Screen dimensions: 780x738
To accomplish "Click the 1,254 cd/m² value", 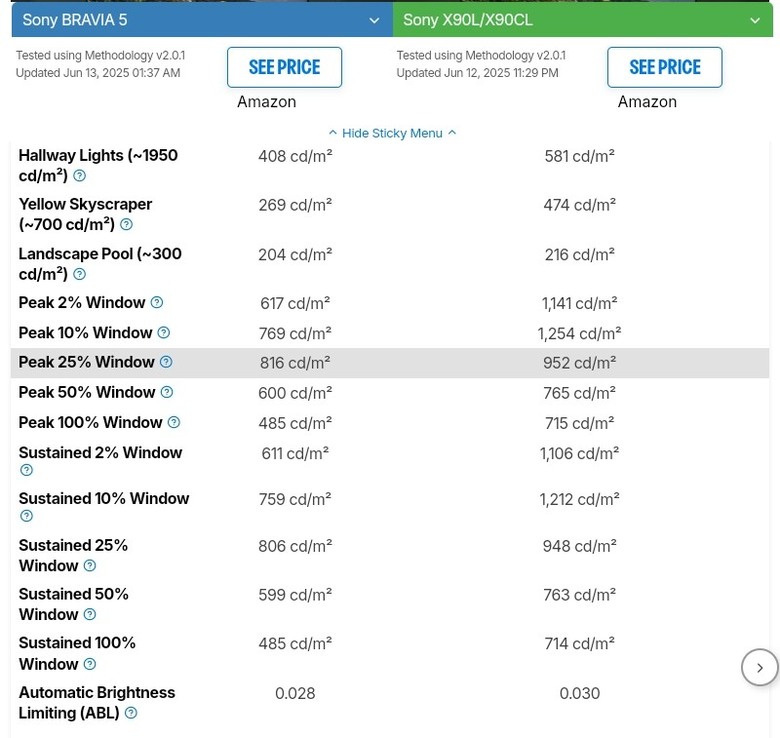I will [x=580, y=334].
